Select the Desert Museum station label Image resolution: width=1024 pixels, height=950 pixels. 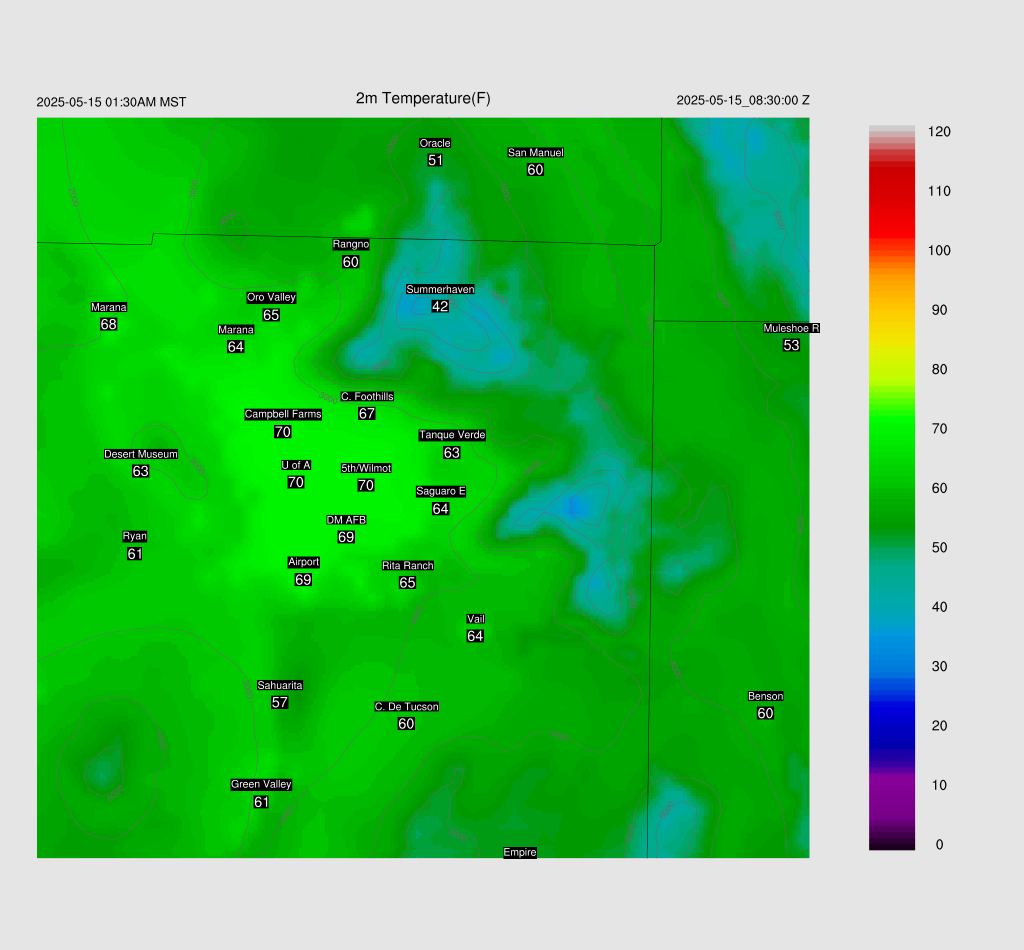pos(140,454)
